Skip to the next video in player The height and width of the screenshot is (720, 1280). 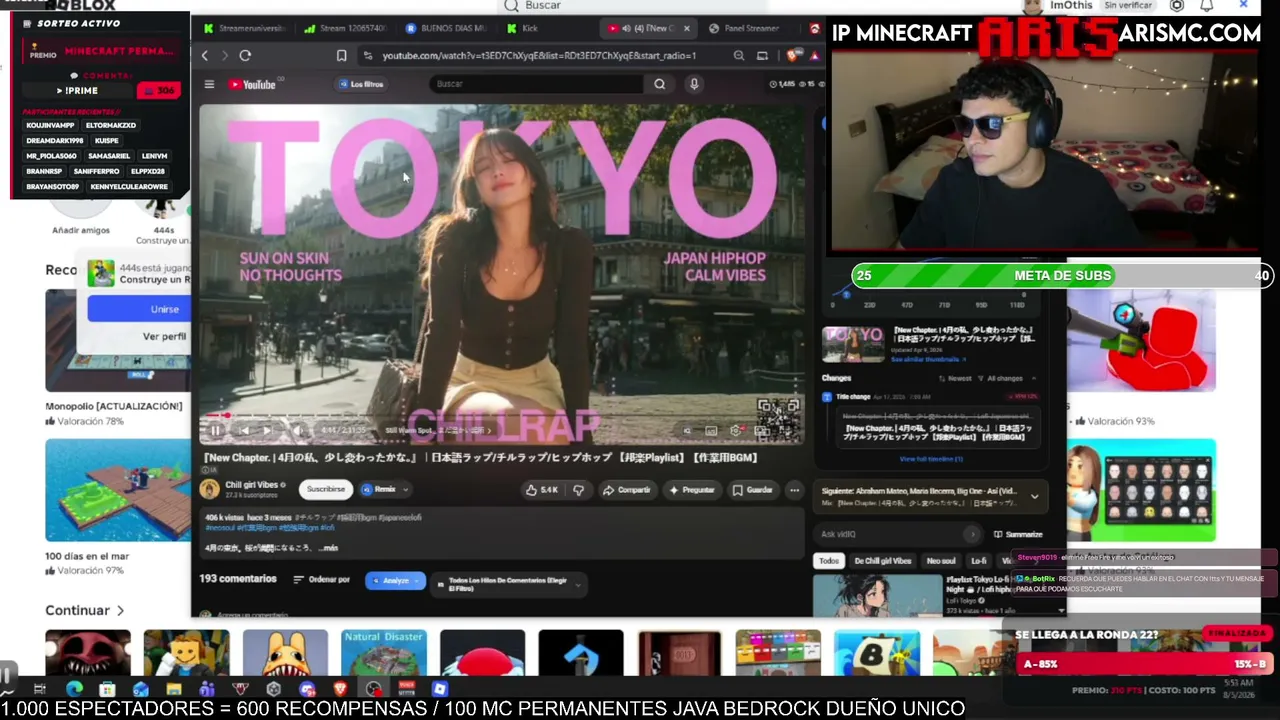(267, 431)
